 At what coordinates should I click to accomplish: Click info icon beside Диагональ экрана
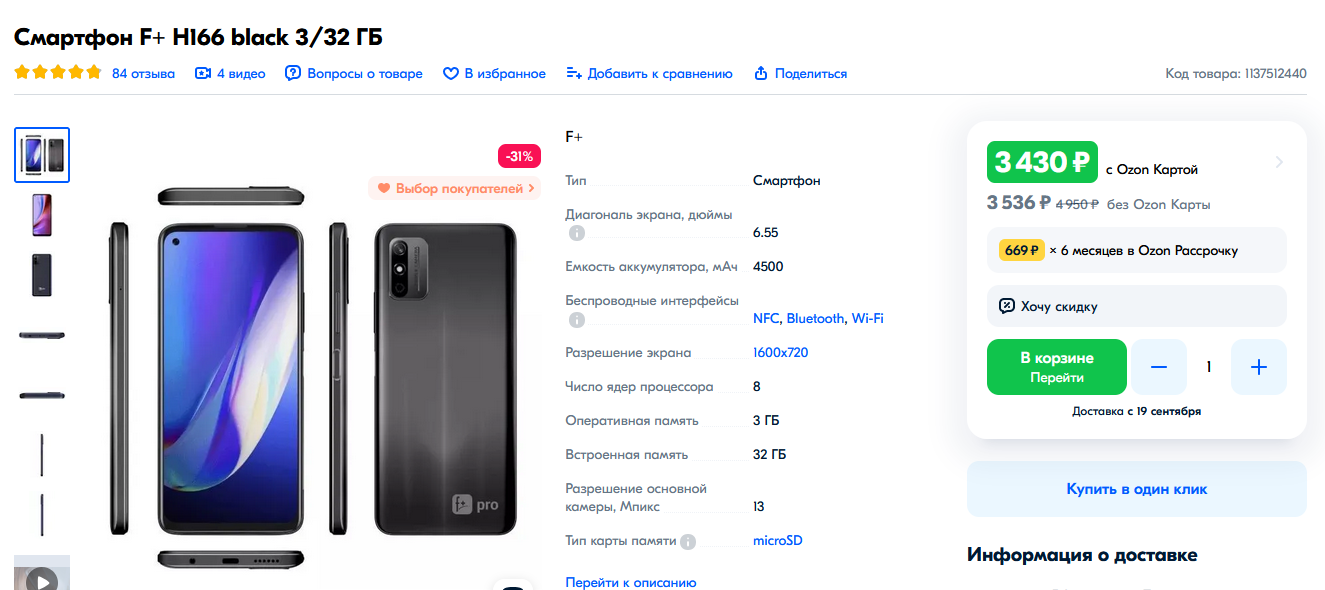pyautogui.click(x=577, y=233)
